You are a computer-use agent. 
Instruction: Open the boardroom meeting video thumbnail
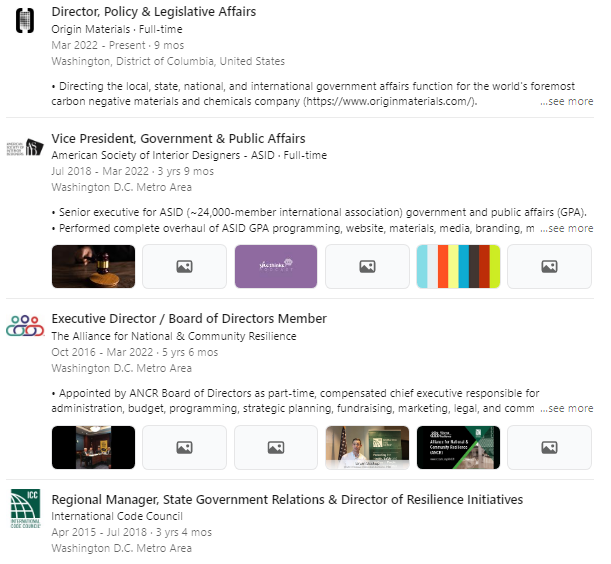point(94,447)
